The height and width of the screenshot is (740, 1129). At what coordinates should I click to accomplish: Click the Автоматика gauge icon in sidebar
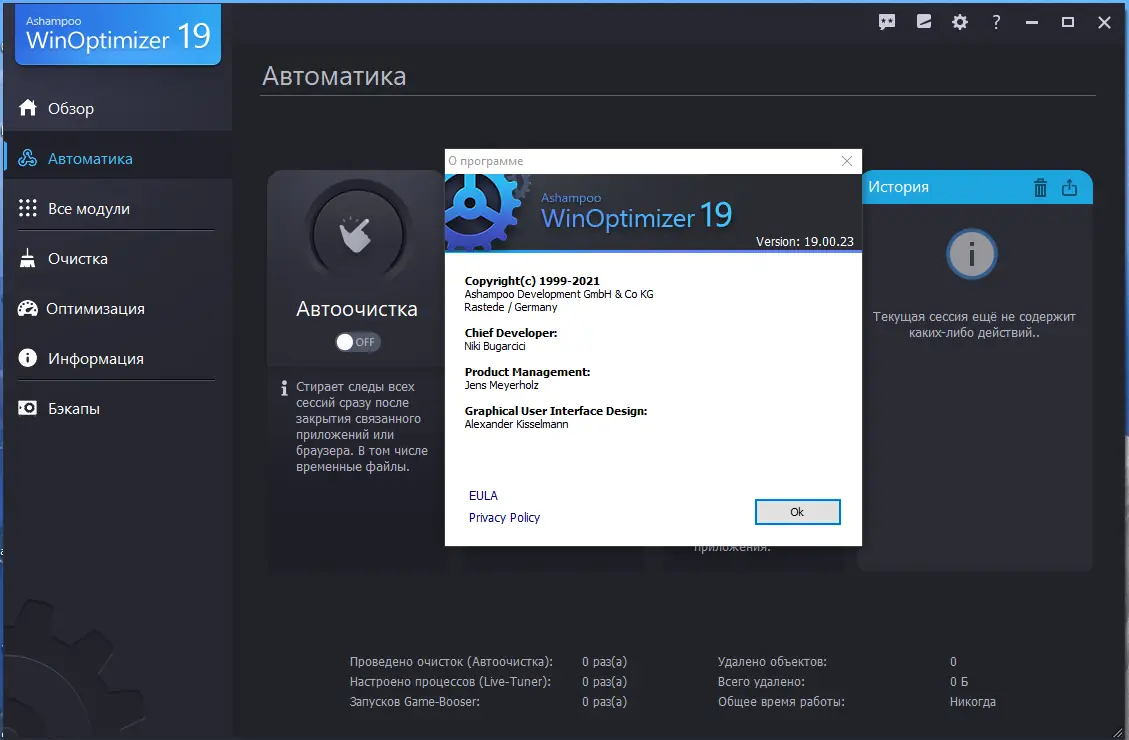[x=27, y=158]
